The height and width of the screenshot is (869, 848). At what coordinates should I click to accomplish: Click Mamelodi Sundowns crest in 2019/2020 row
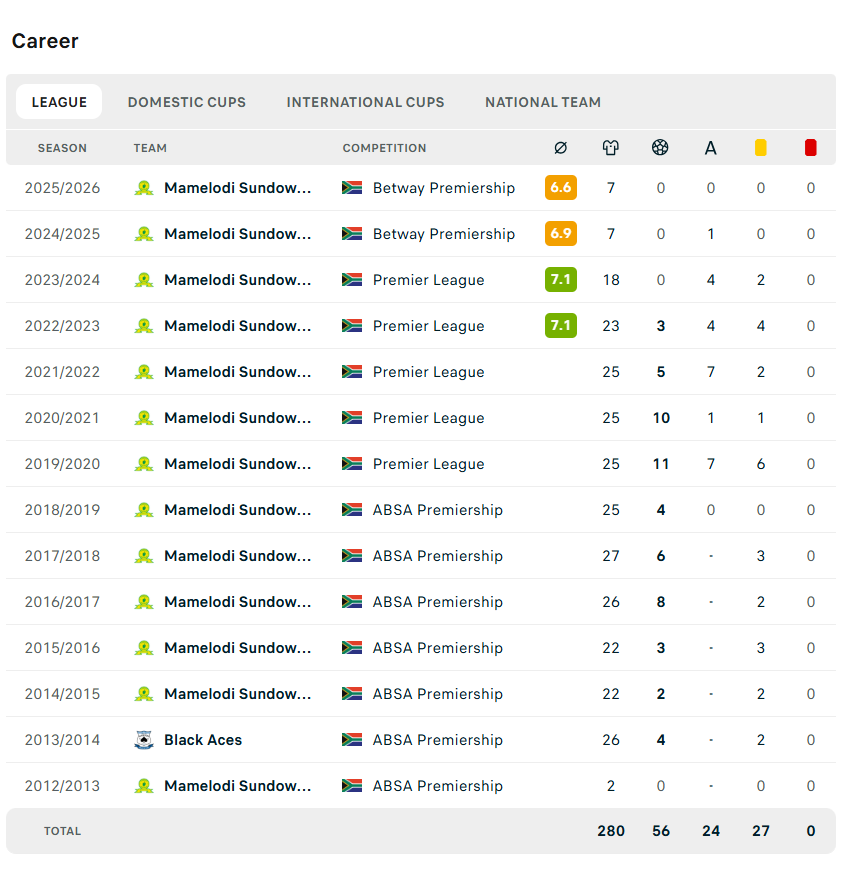(x=144, y=464)
